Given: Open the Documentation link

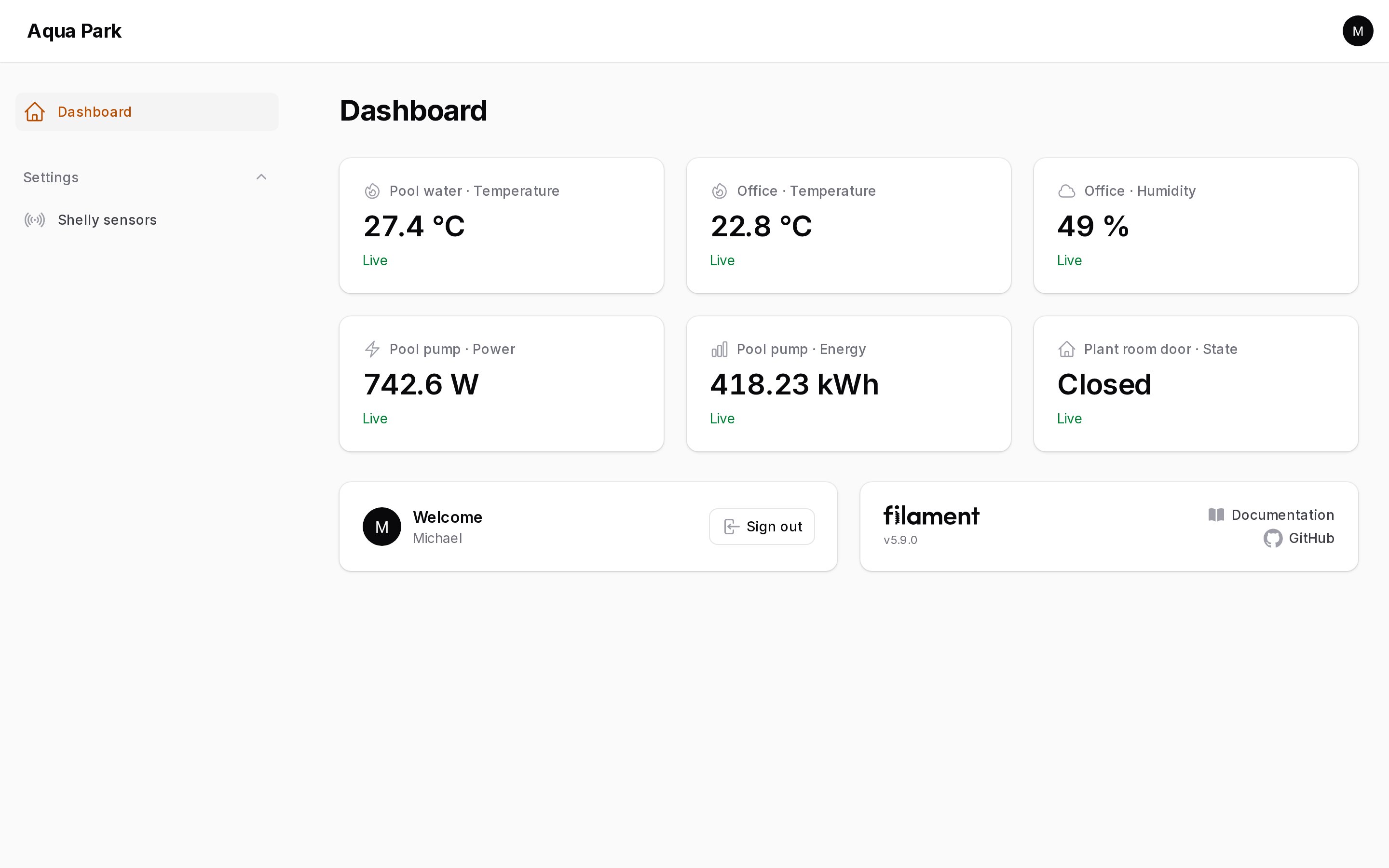Looking at the screenshot, I should pyautogui.click(x=1271, y=515).
